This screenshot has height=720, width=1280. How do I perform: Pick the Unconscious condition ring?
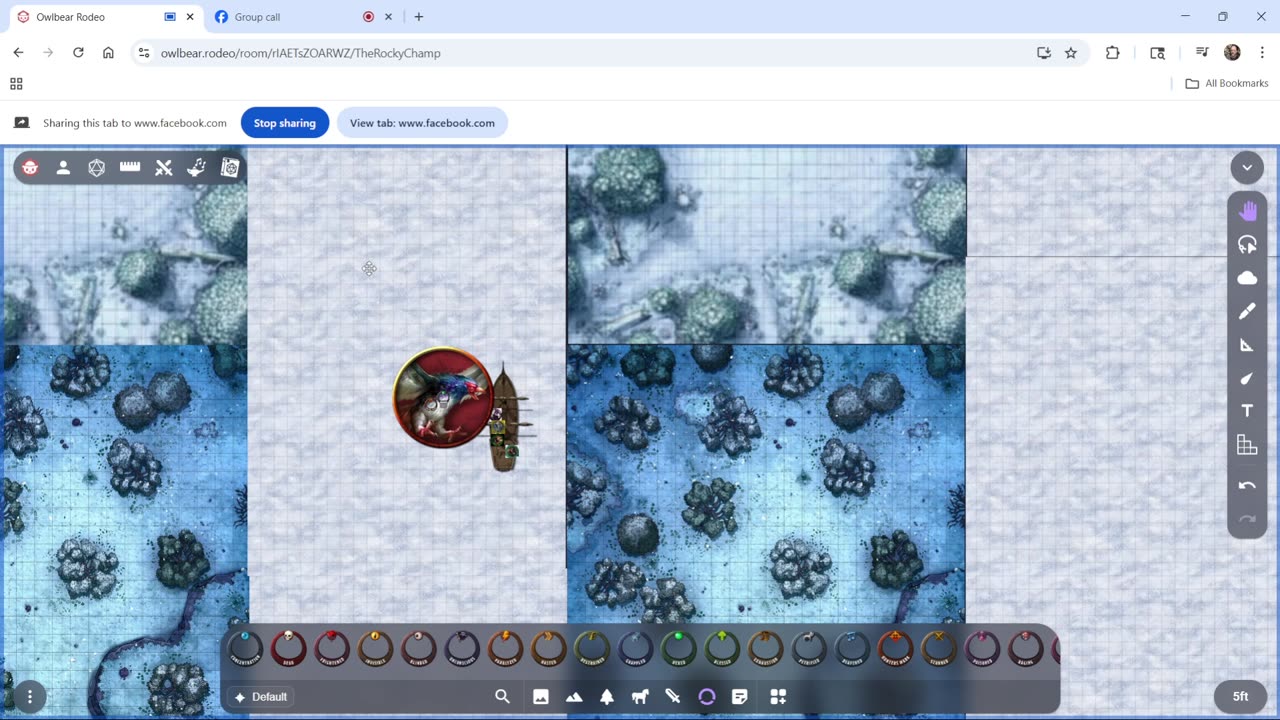[462, 649]
